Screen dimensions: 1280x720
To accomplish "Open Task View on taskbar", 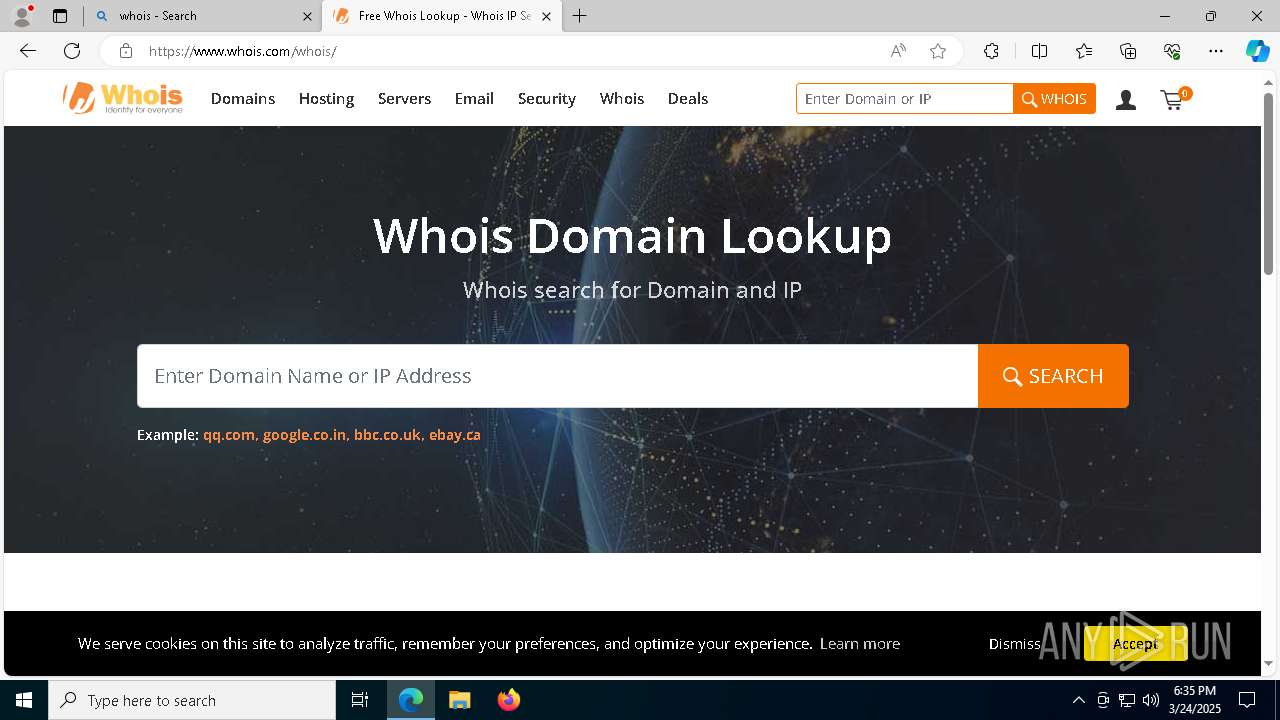I will [x=360, y=700].
